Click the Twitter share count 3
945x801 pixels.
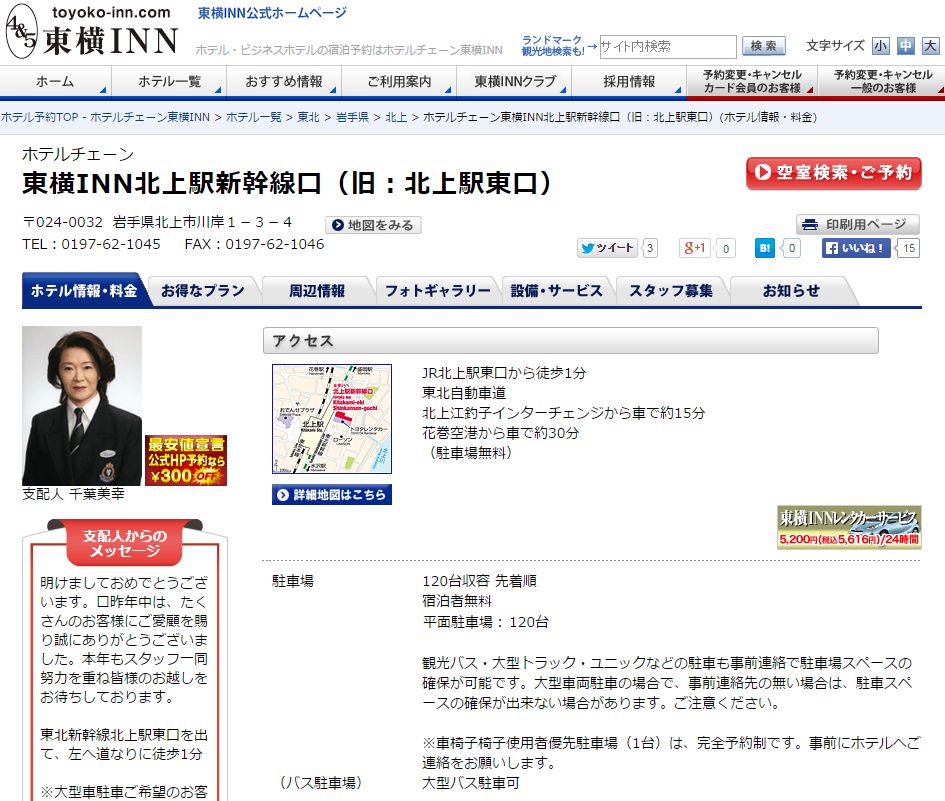(650, 248)
